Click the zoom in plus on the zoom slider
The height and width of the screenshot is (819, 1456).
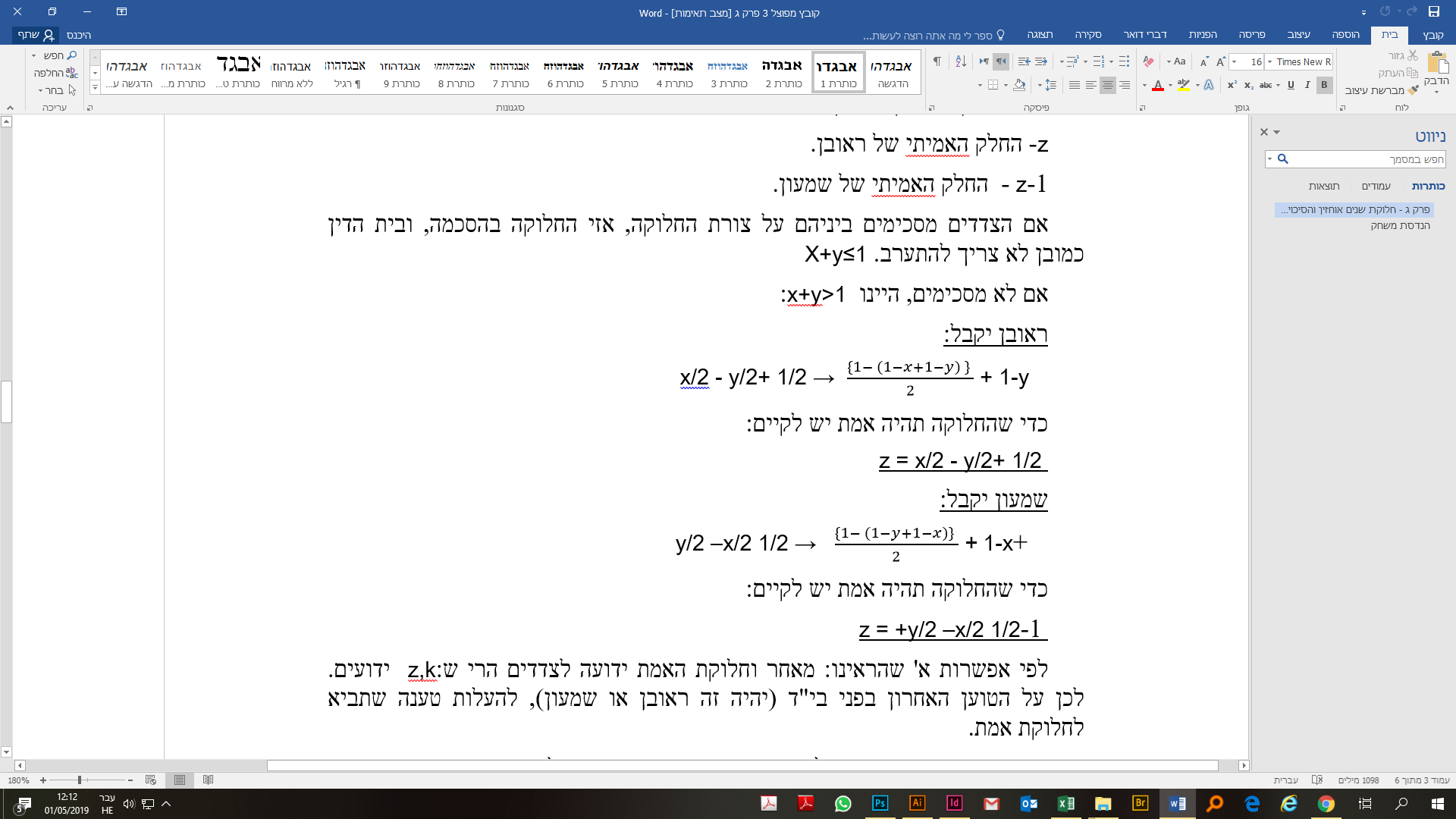coord(43,780)
